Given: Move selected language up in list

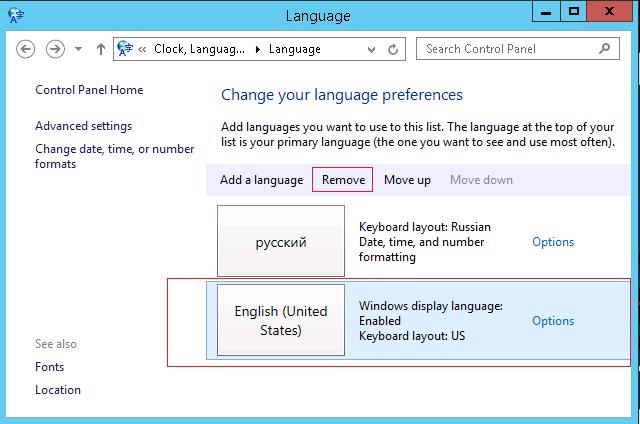Looking at the screenshot, I should tap(407, 180).
